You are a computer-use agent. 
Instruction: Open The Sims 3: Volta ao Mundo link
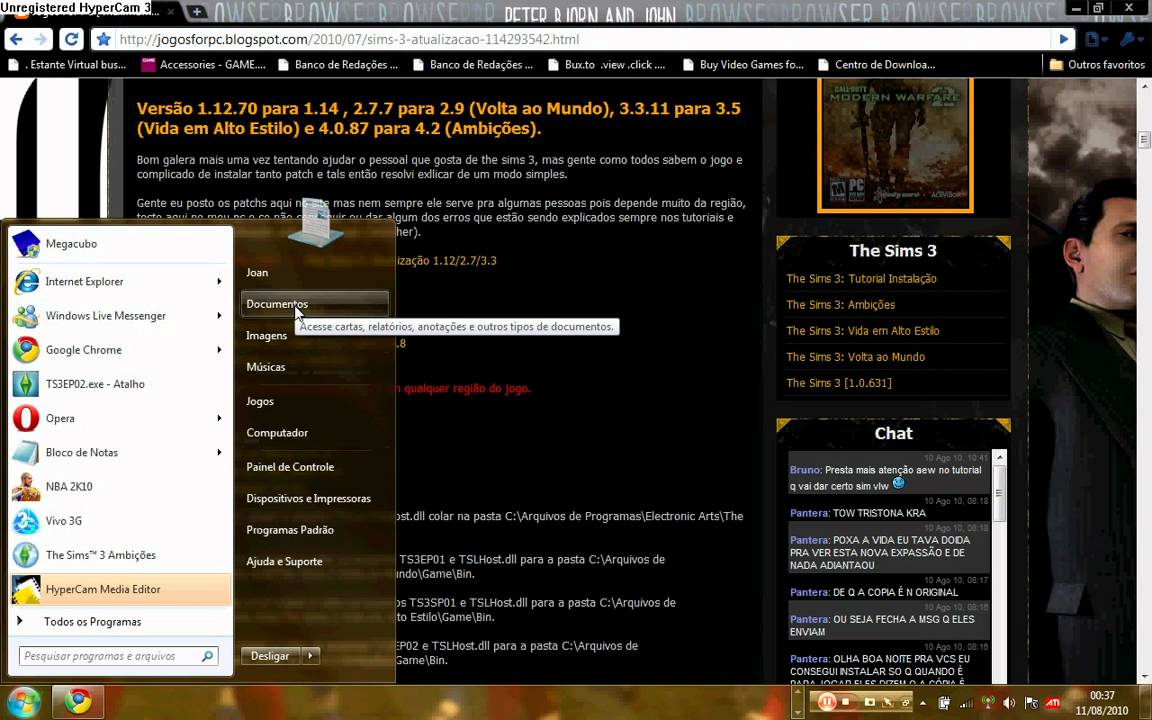(x=855, y=357)
